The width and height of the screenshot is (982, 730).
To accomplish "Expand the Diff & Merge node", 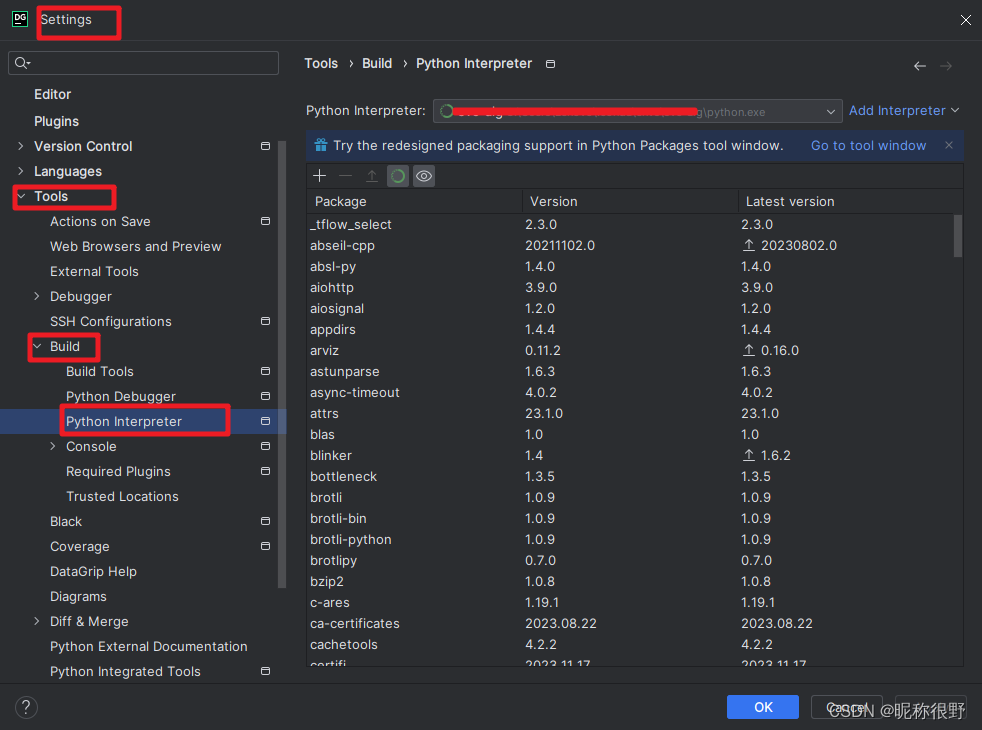I will (x=37, y=621).
